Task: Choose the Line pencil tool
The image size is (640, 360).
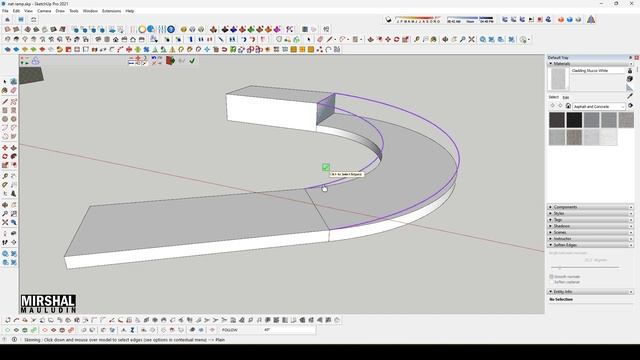Action: coord(5,102)
